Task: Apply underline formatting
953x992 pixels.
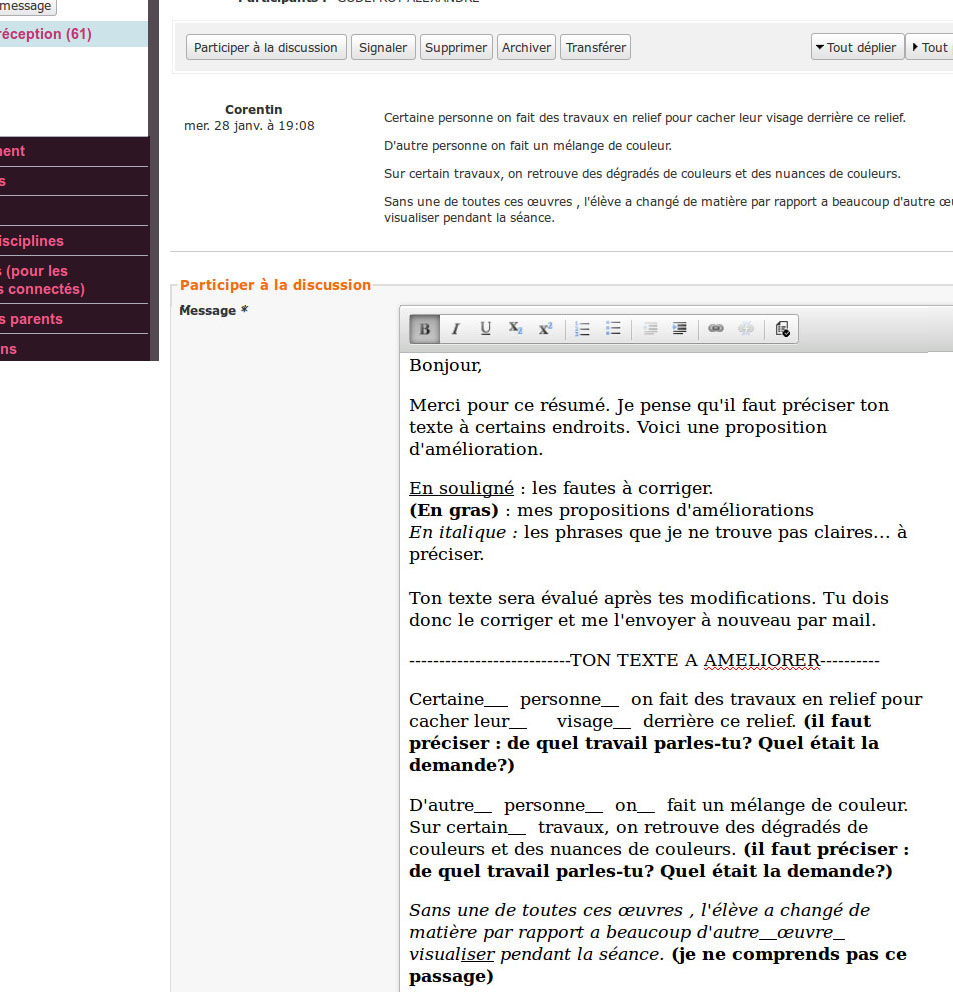Action: (485, 329)
